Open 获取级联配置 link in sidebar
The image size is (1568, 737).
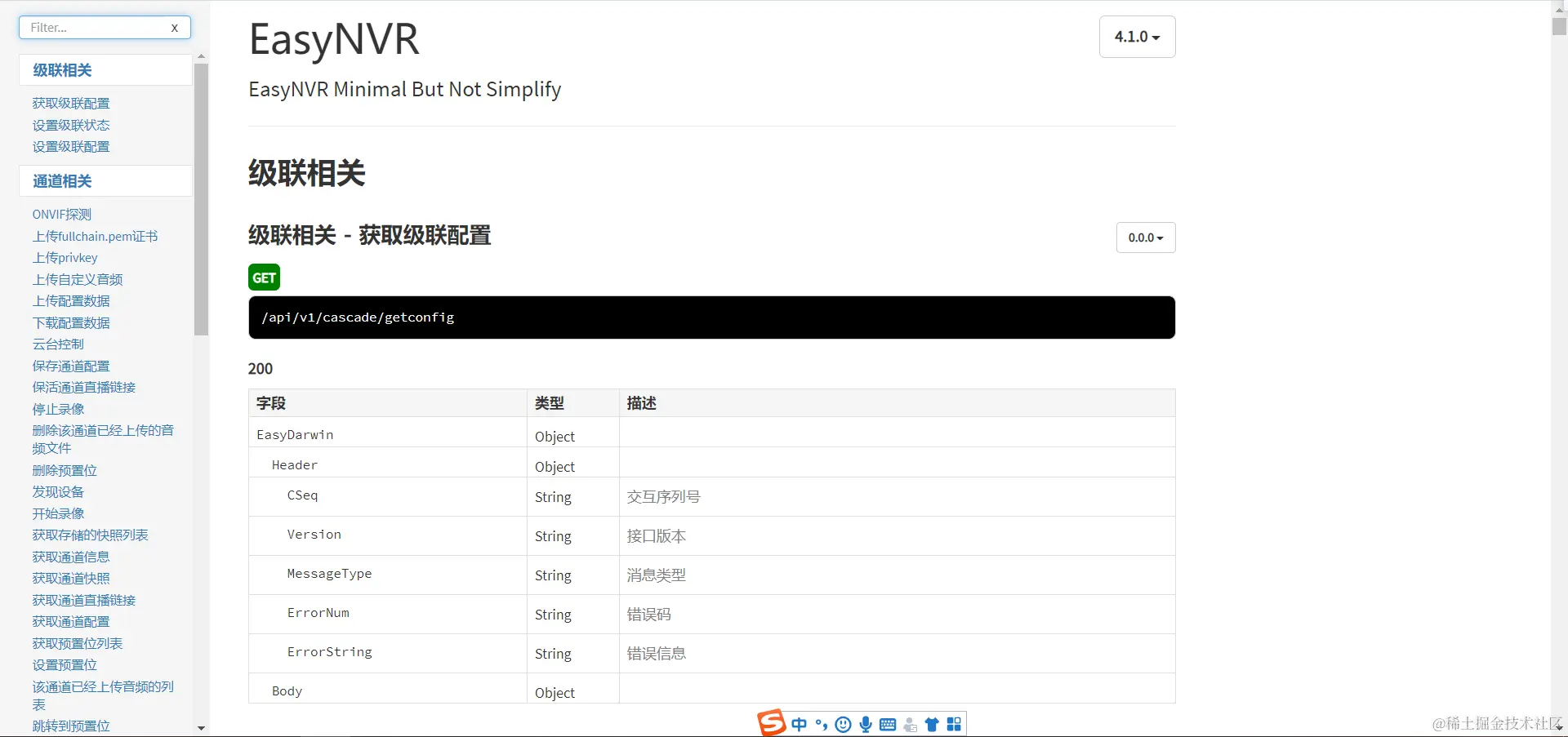point(71,104)
